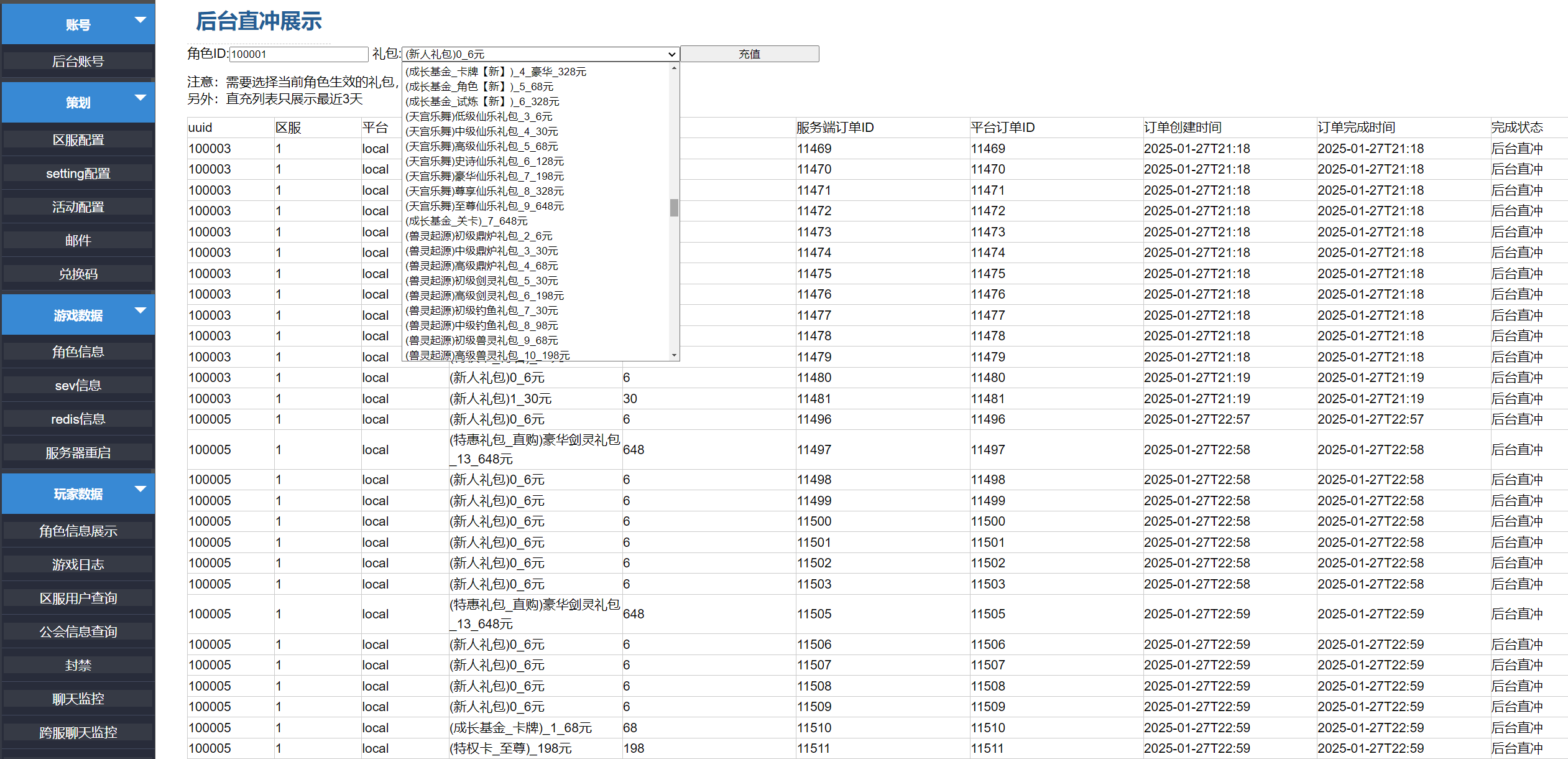
Task: Collapse the 游戏数据 section arrow
Action: (x=141, y=310)
